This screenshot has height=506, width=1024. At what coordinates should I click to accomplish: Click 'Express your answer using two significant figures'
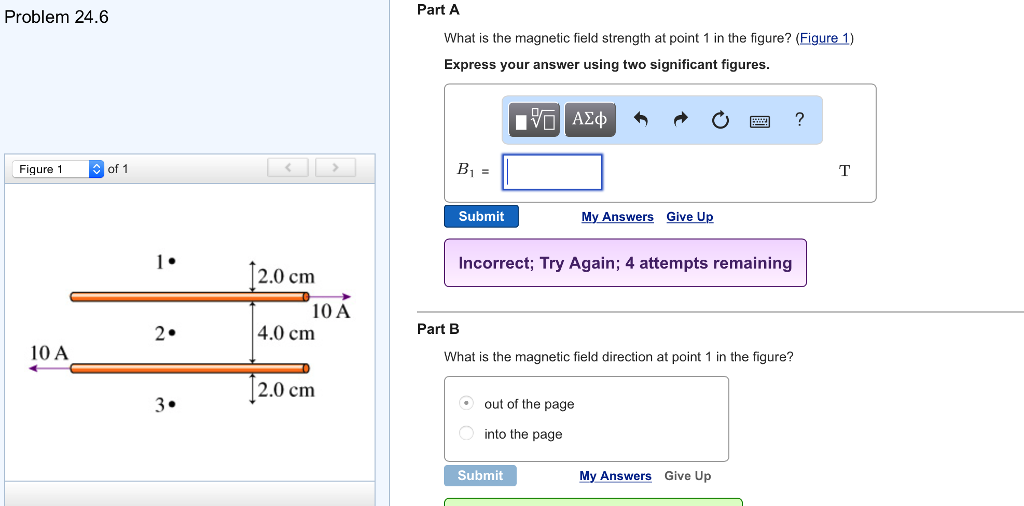[x=607, y=65]
